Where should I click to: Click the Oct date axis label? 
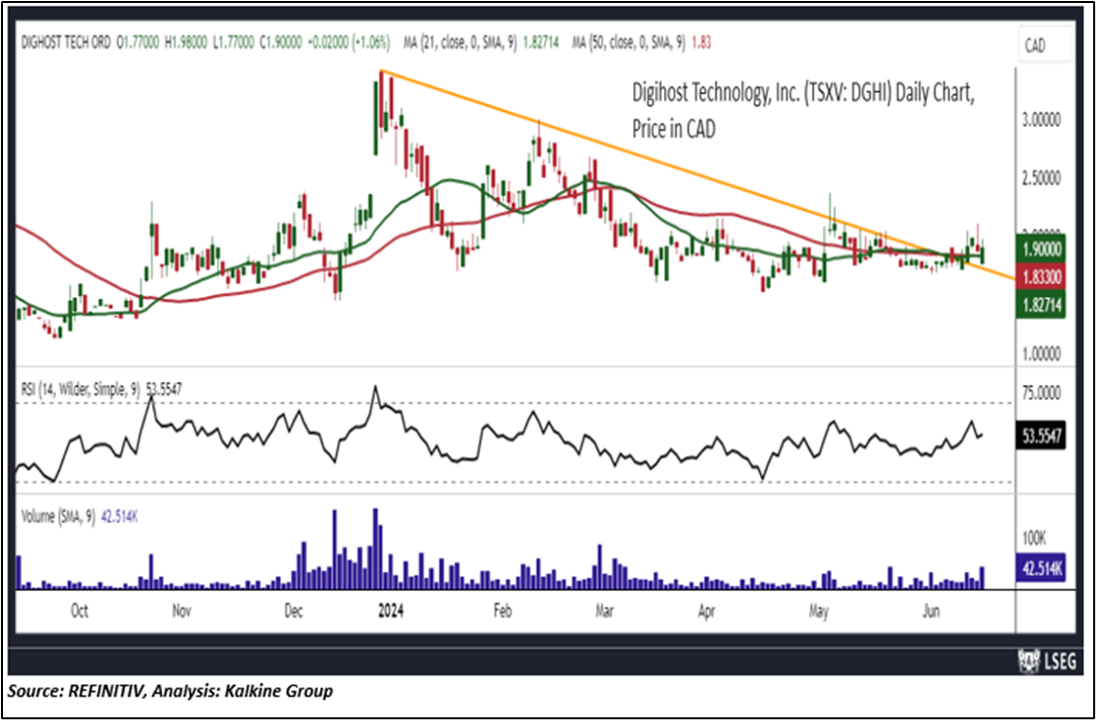click(x=80, y=611)
